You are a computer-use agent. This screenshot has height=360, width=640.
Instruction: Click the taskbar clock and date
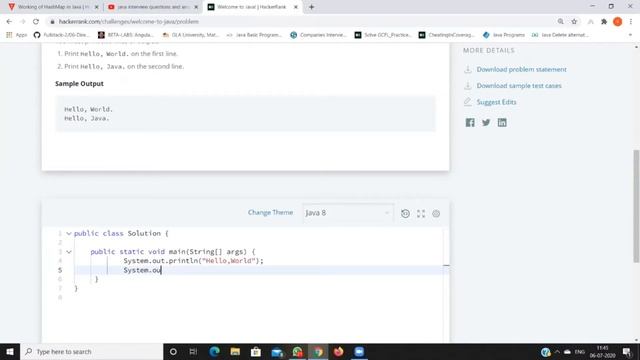(x=602, y=351)
